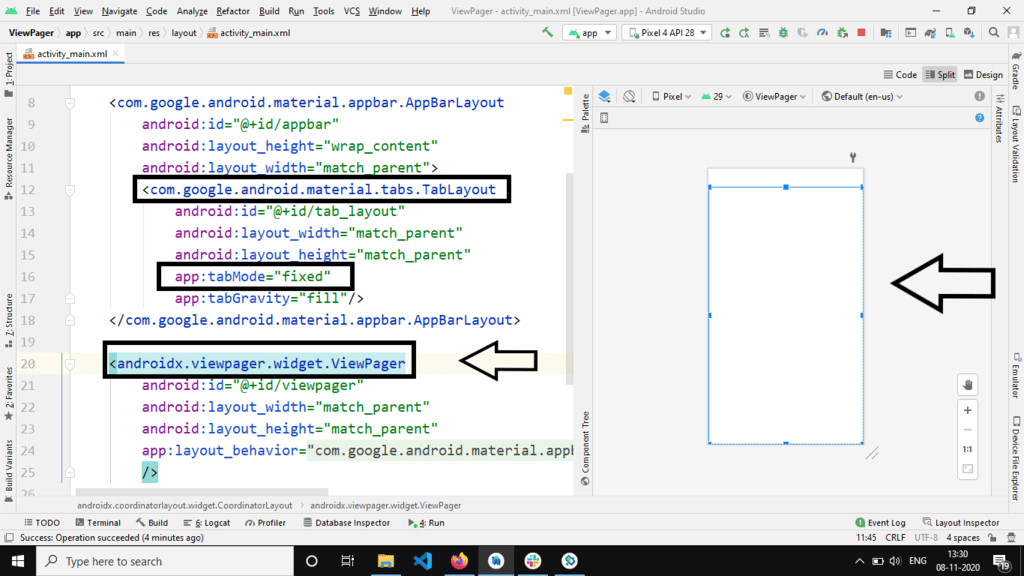
Task: Debug the app using the bug icon
Action: tap(781, 31)
